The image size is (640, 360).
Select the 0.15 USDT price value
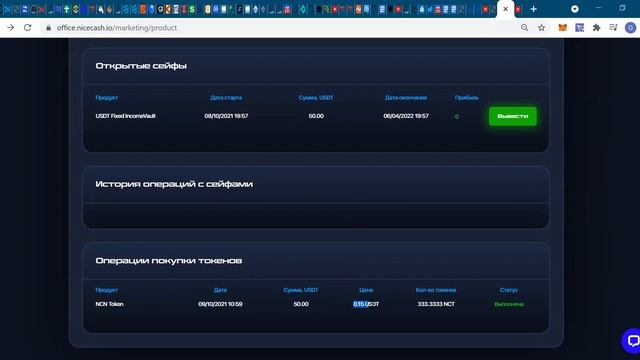tap(366, 304)
